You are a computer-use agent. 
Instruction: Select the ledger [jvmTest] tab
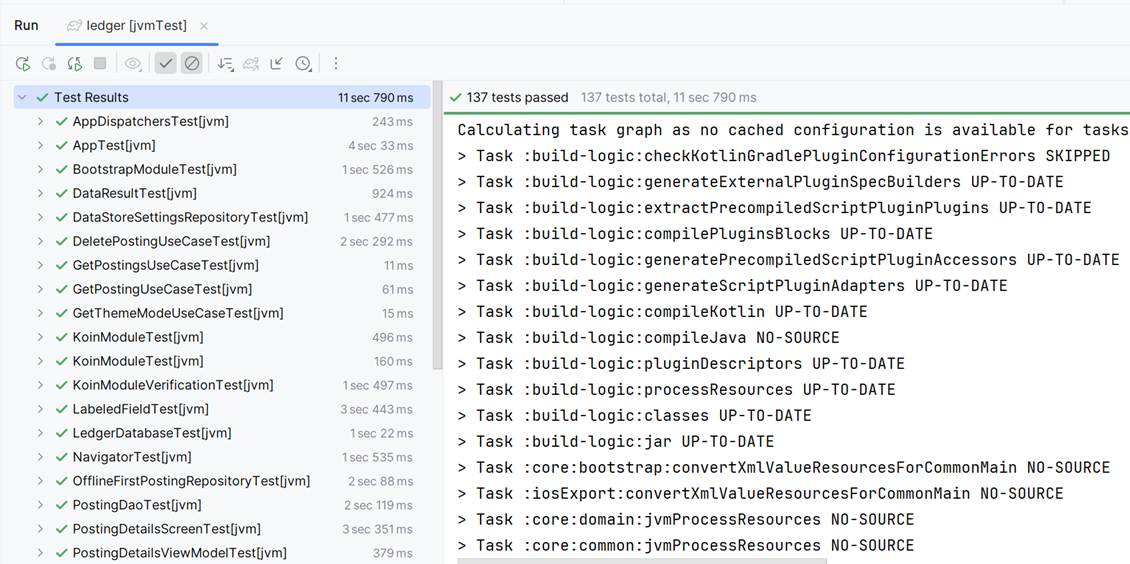point(137,26)
